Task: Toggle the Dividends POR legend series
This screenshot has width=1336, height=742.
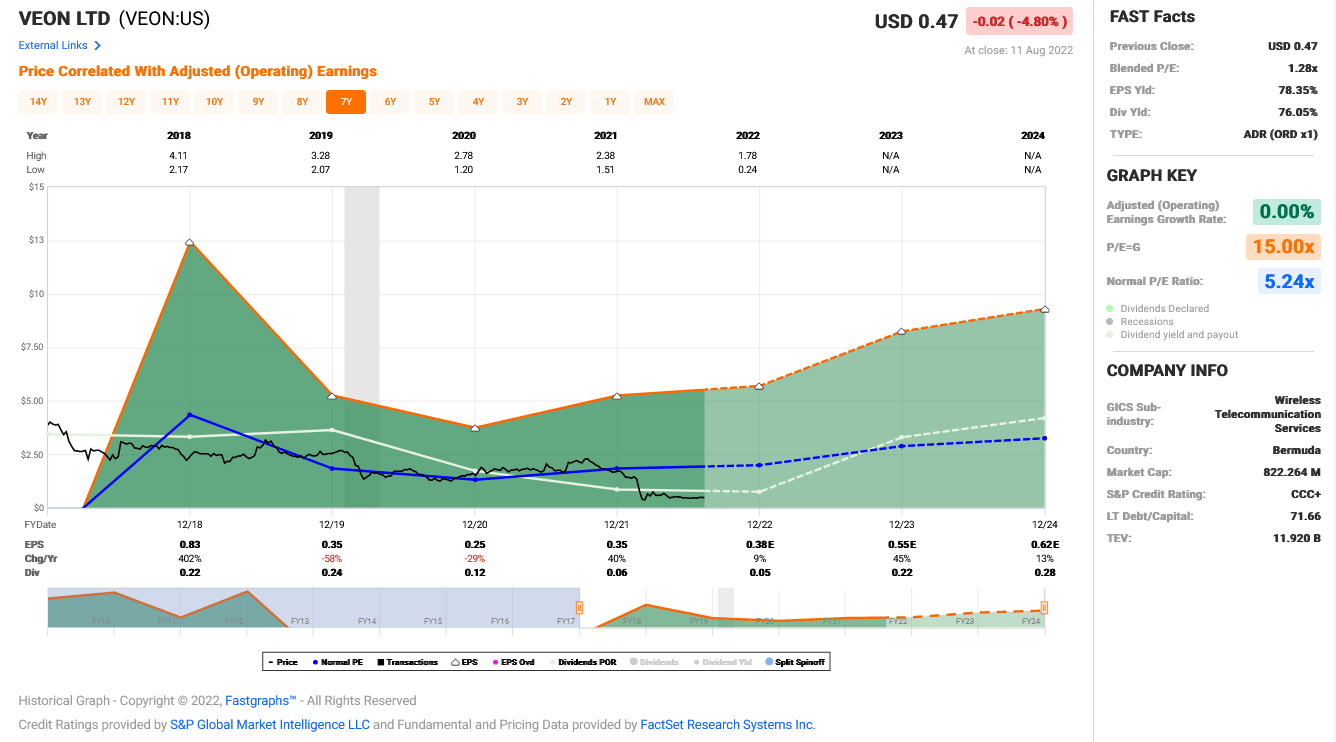Action: [x=583, y=662]
